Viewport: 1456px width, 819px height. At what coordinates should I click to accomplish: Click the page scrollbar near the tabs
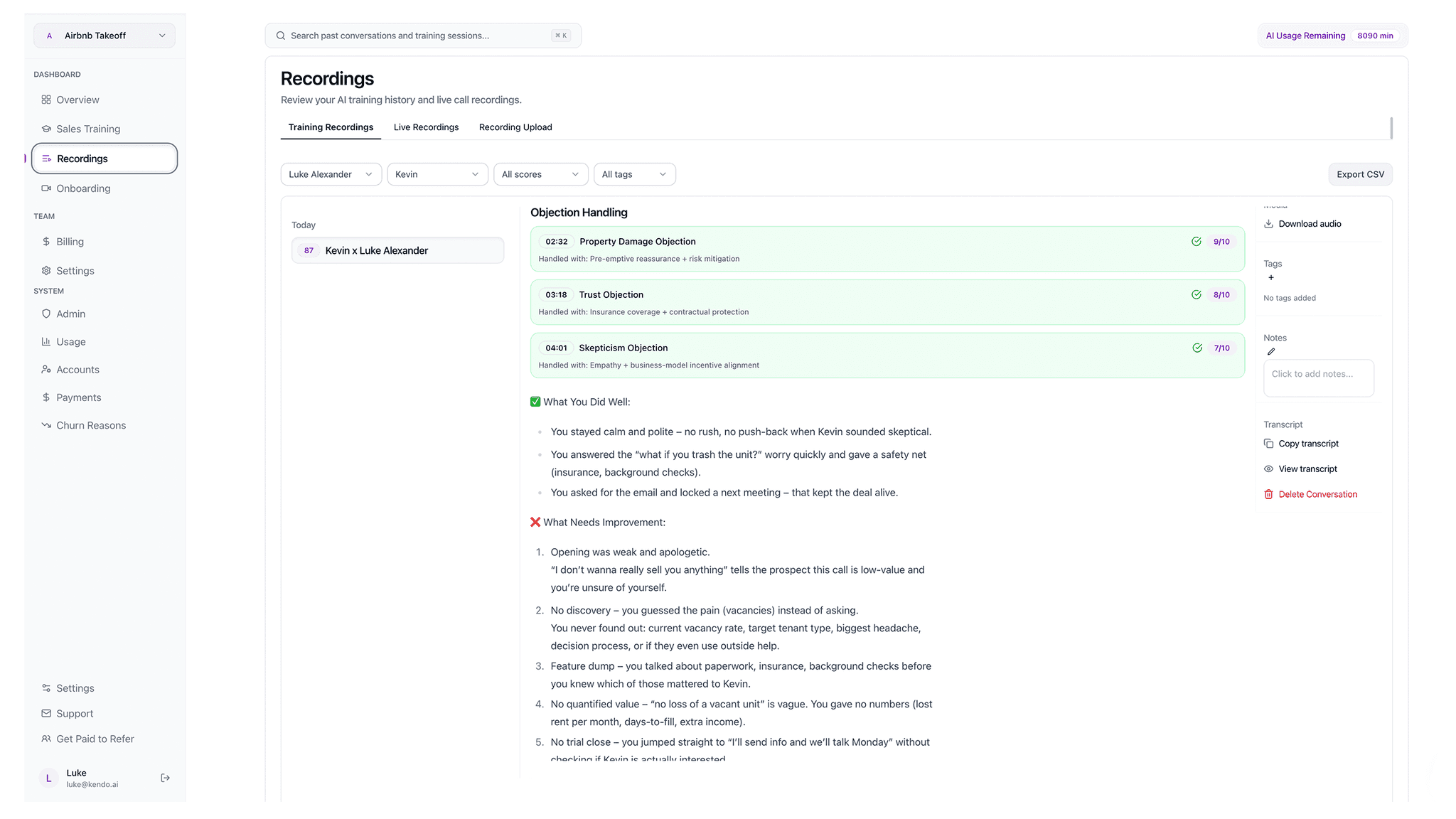point(1391,129)
